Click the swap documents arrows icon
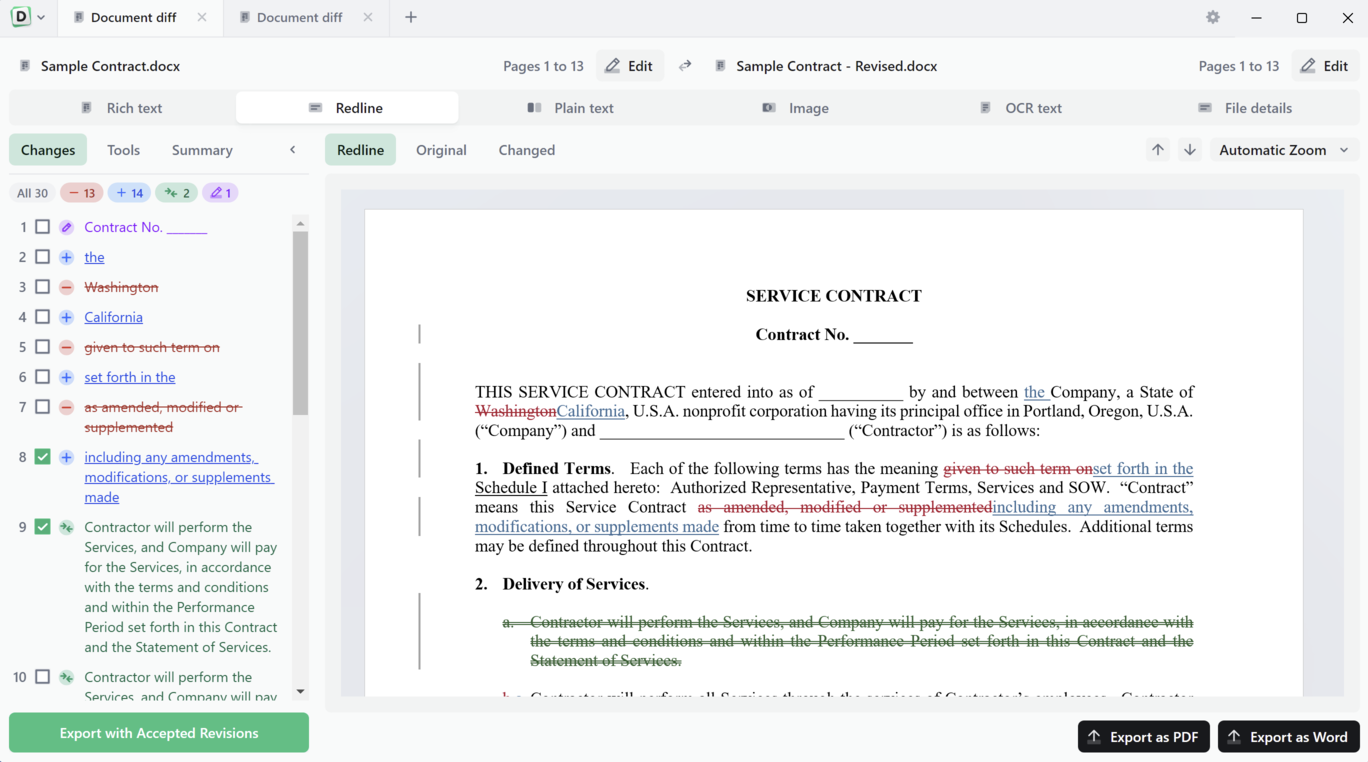1368x762 pixels. click(685, 66)
